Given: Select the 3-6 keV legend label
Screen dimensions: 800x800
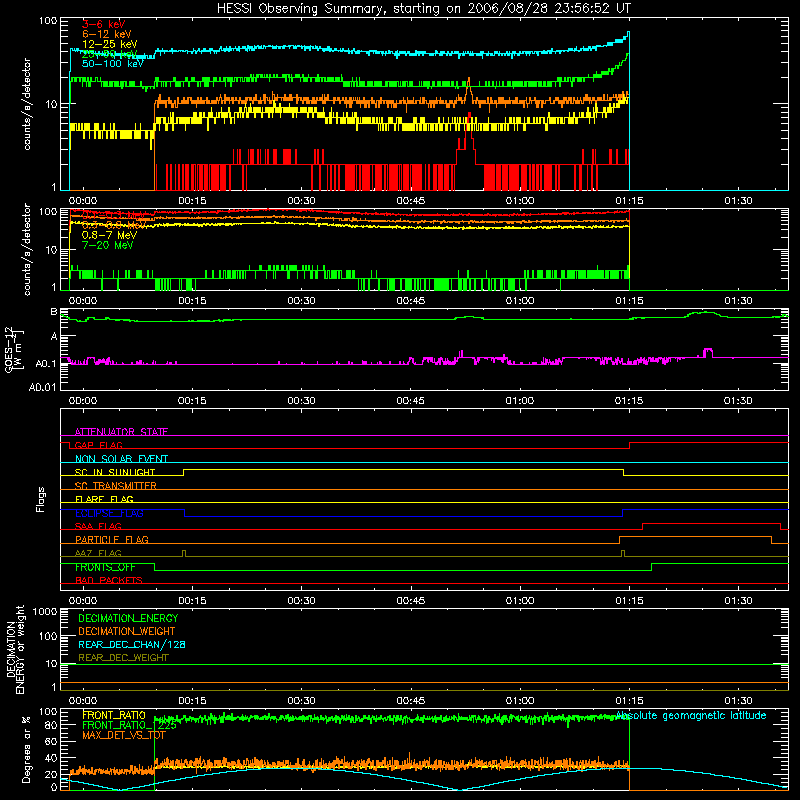Looking at the screenshot, I should tap(103, 24).
